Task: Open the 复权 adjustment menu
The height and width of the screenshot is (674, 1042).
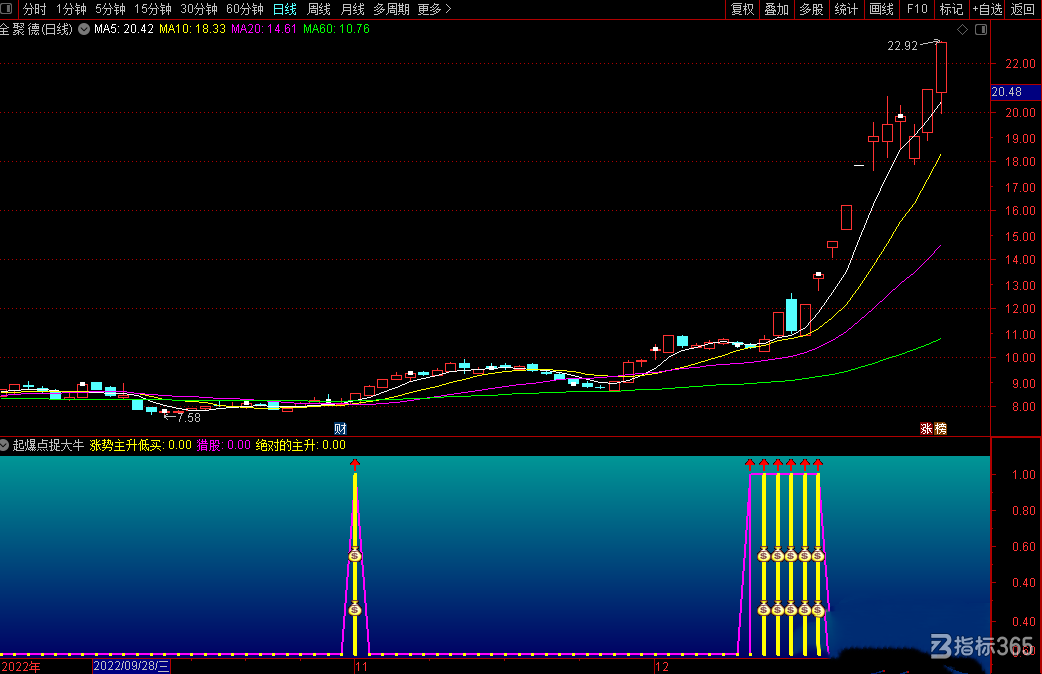Action: pos(742,9)
